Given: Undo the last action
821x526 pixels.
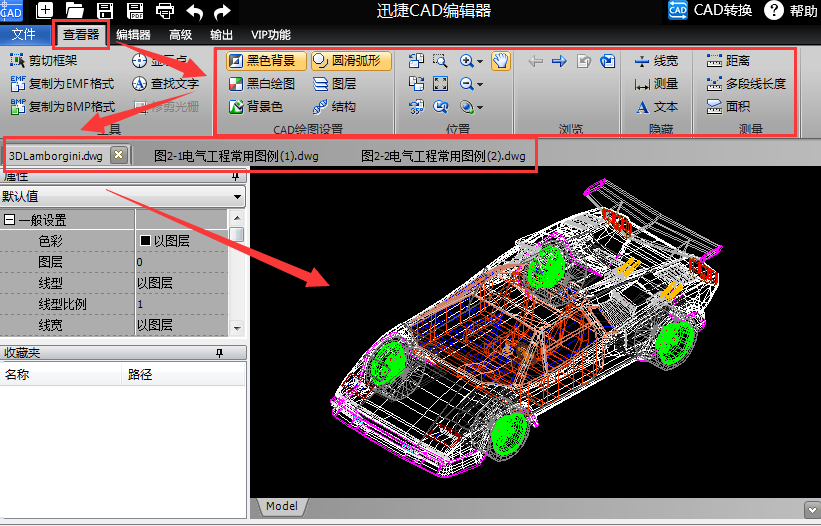Looking at the screenshot, I should (x=195, y=11).
